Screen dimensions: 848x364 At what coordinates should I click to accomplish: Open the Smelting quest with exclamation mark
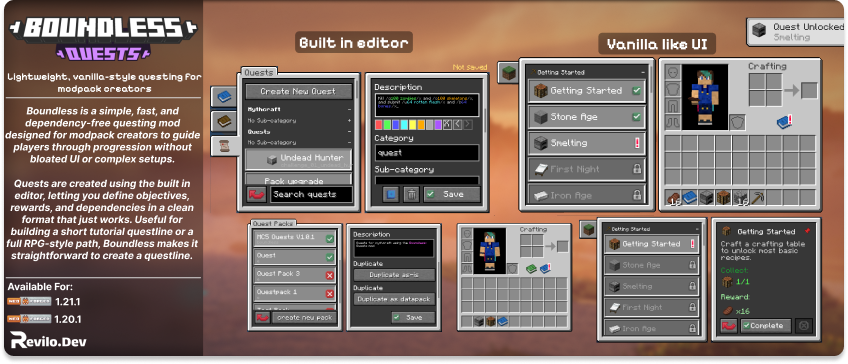click(x=587, y=143)
